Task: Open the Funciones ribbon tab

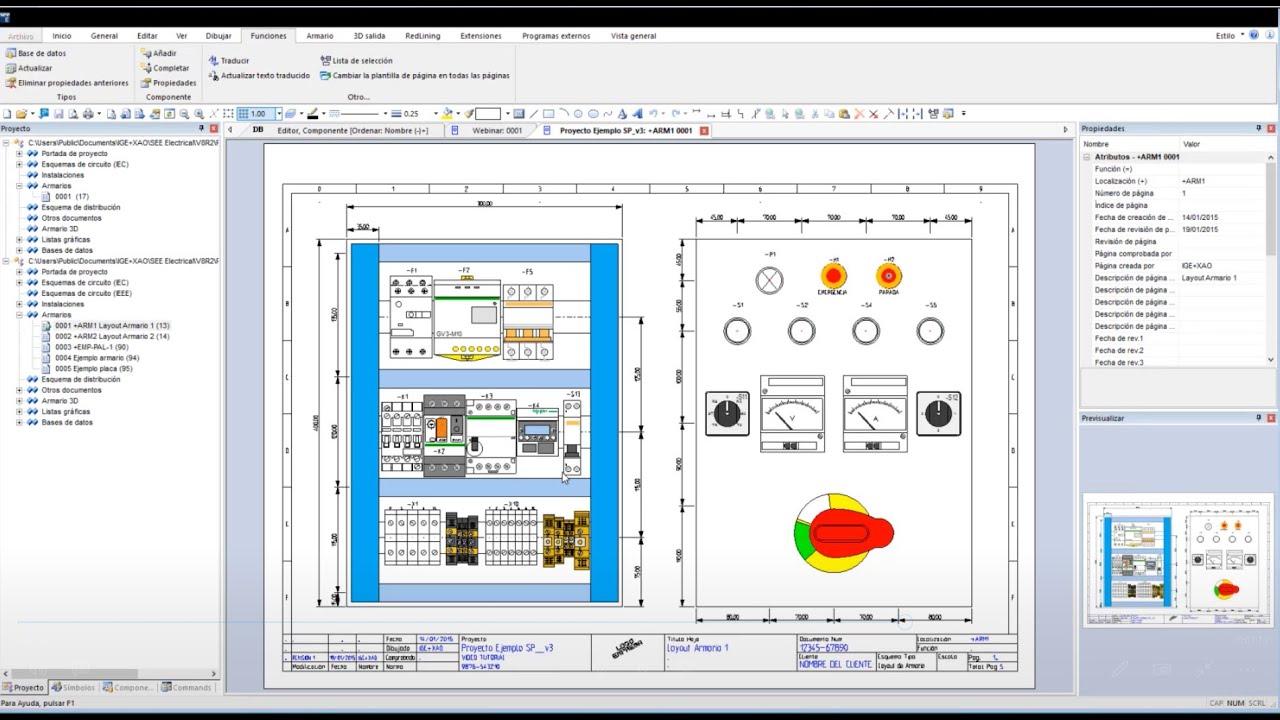Action: click(x=268, y=36)
